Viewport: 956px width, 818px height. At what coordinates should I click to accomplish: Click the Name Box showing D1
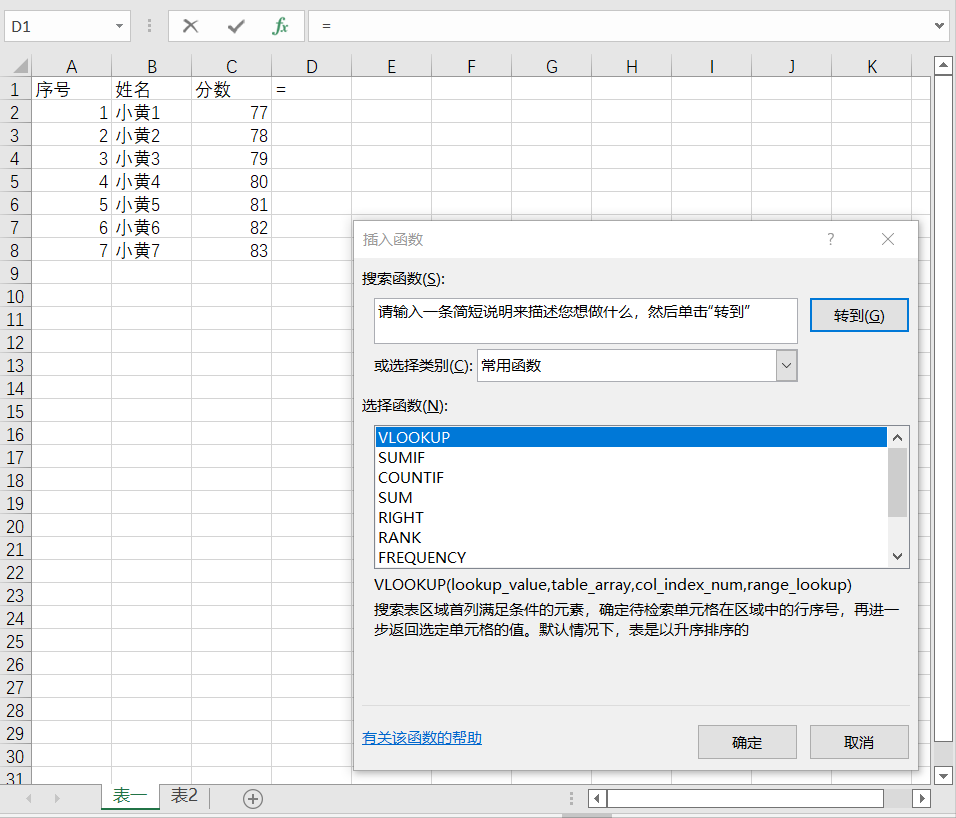pyautogui.click(x=58, y=26)
